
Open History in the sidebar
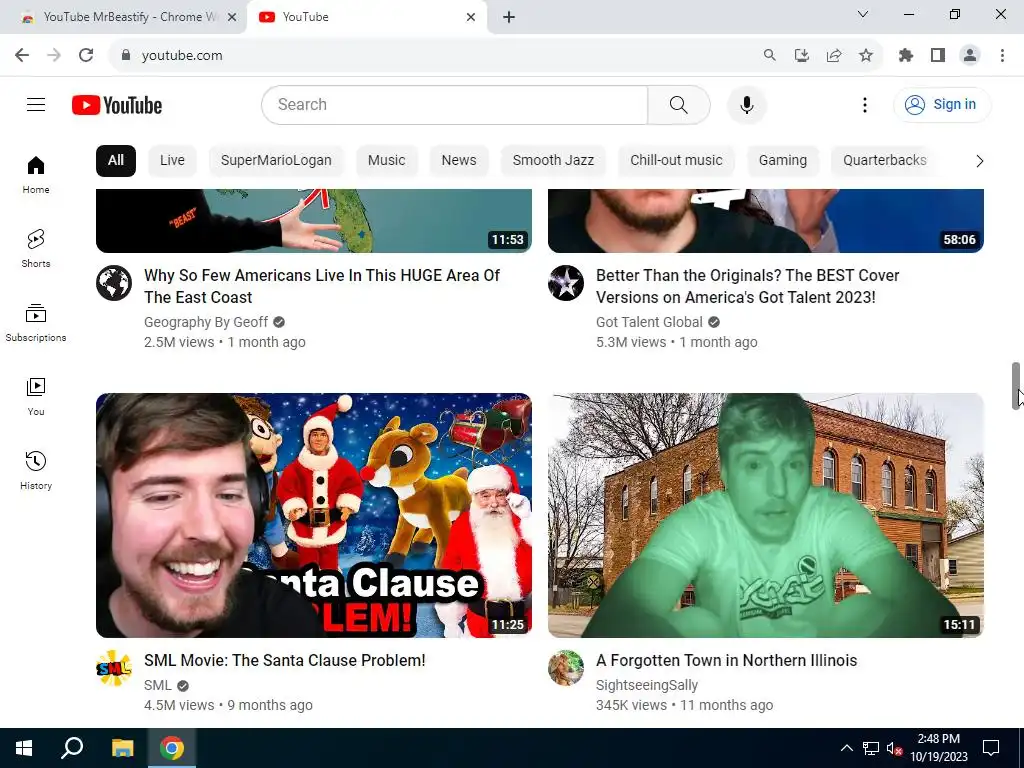pos(36,470)
